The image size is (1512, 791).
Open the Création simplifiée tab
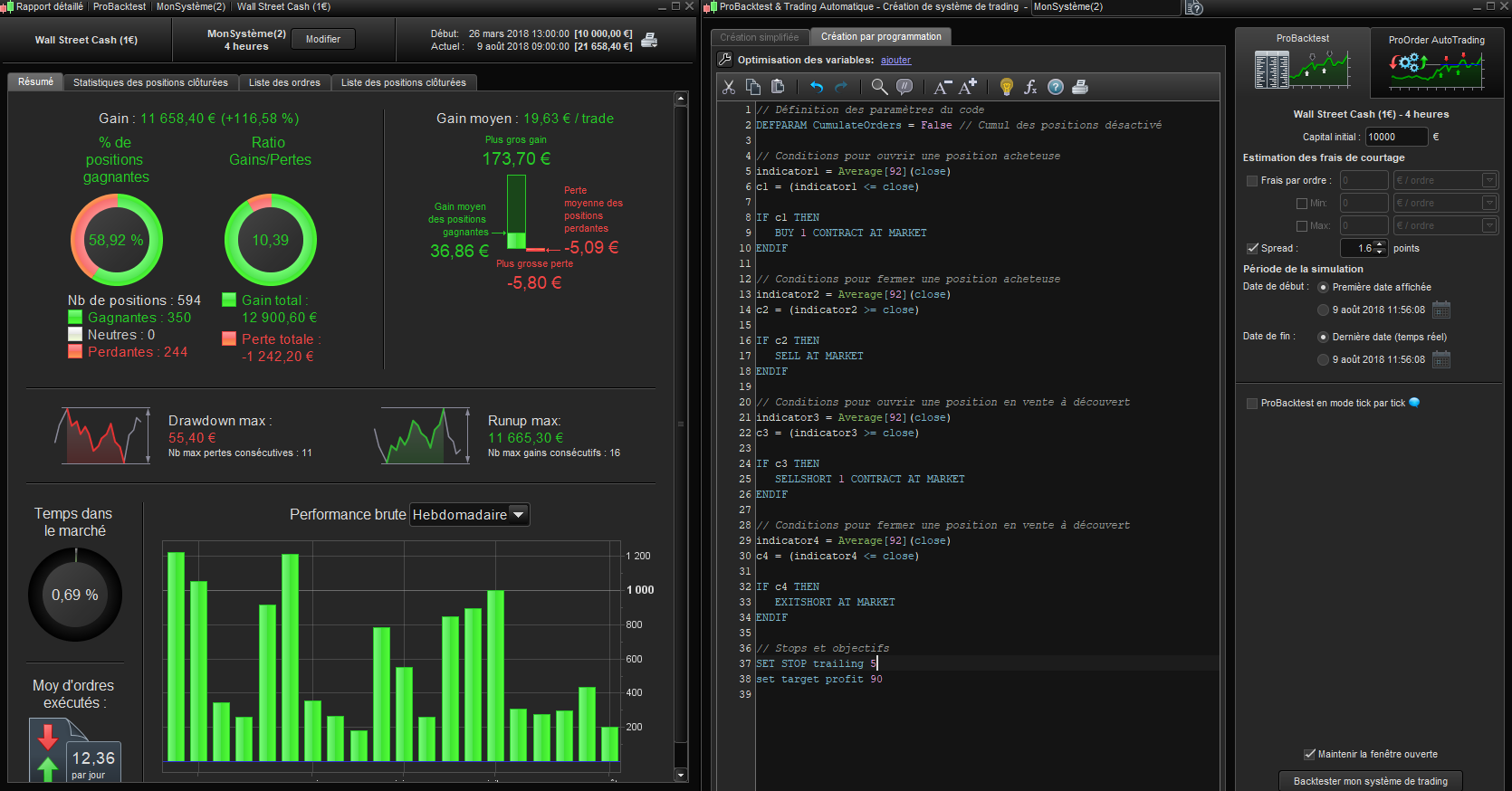click(x=760, y=37)
